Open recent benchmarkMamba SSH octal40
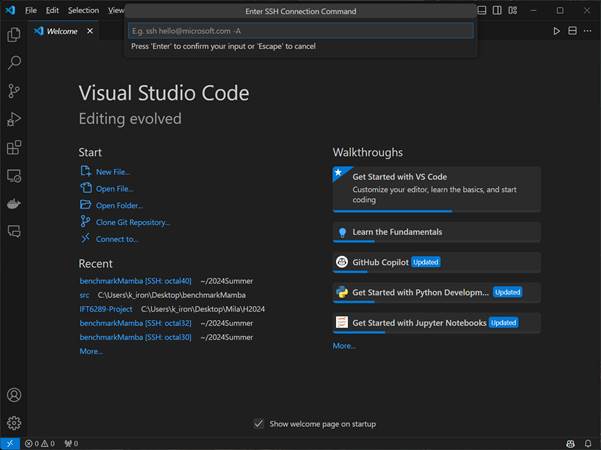 [135, 281]
